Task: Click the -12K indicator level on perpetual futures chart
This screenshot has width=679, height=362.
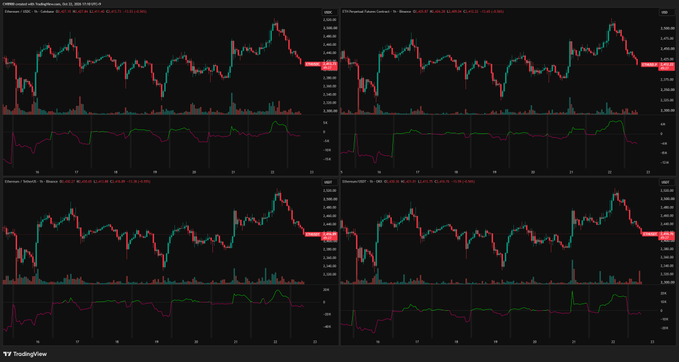Action: [664, 162]
